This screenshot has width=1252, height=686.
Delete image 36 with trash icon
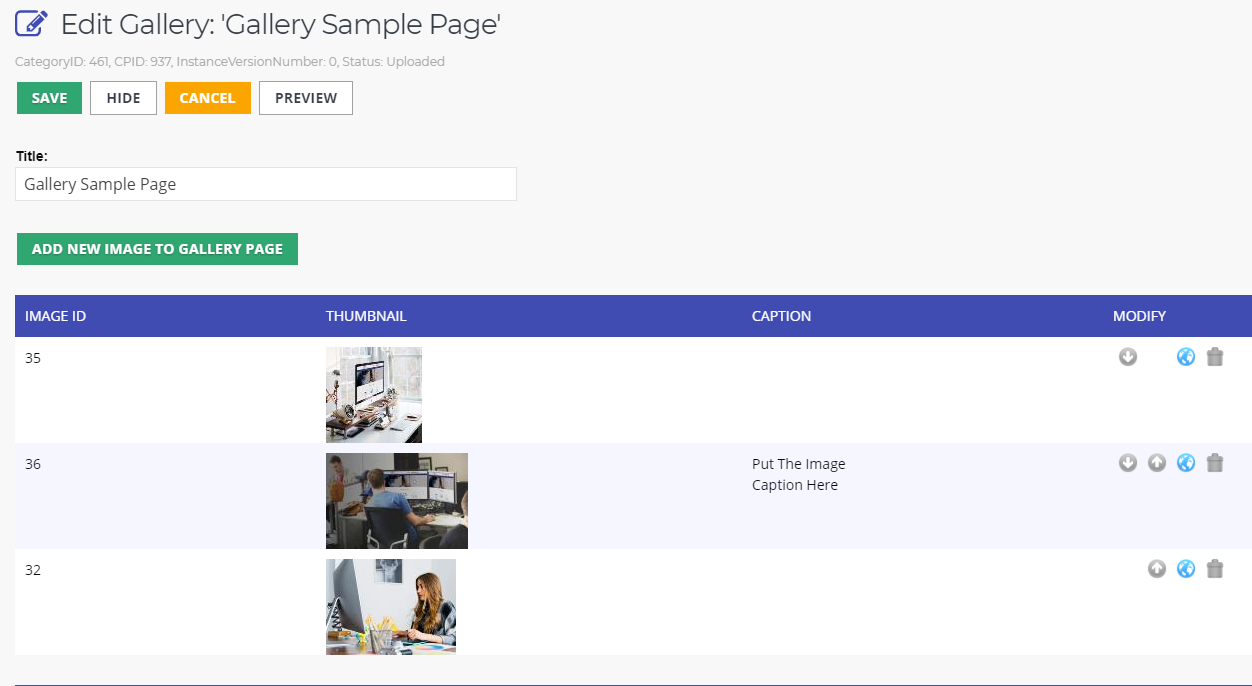[x=1215, y=463]
